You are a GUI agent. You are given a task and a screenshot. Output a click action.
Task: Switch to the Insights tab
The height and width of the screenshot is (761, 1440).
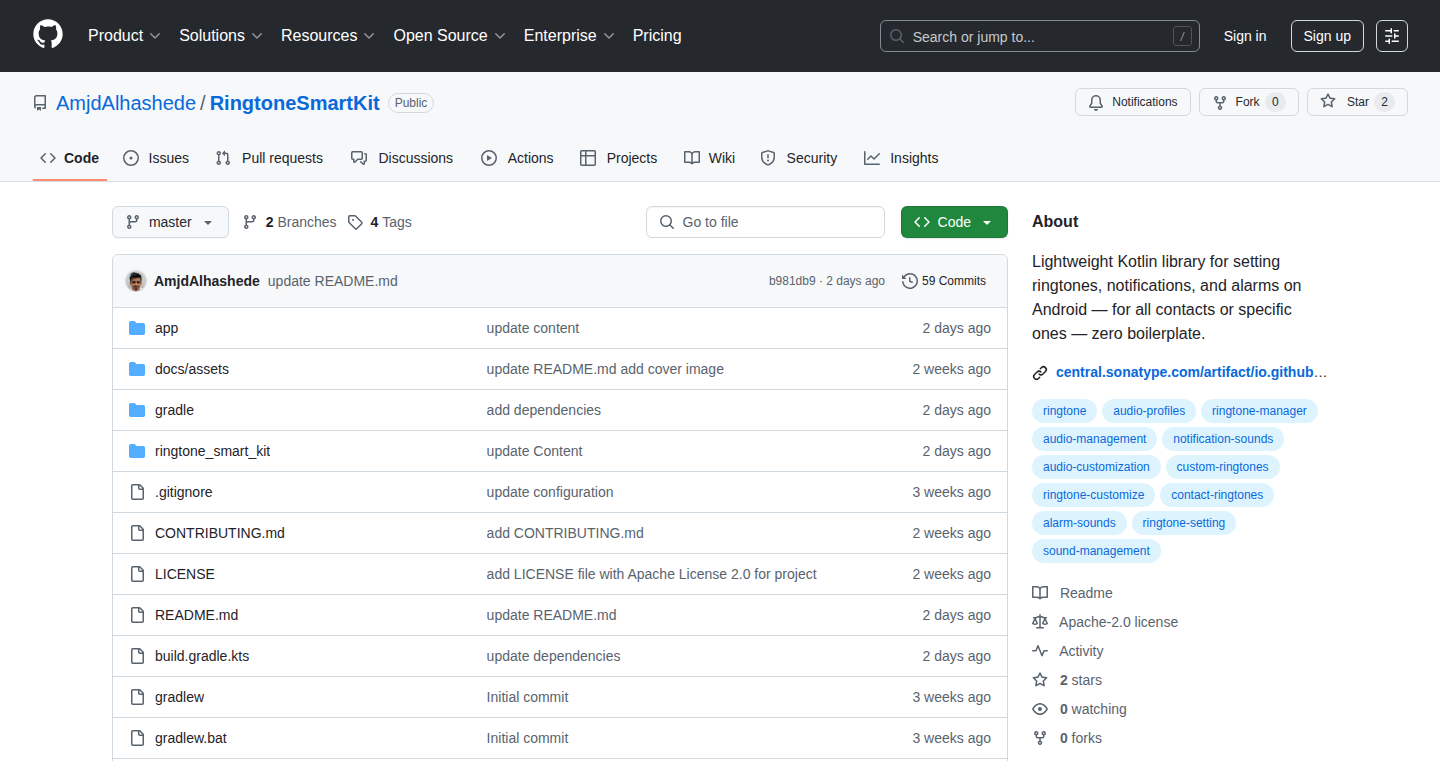point(901,158)
